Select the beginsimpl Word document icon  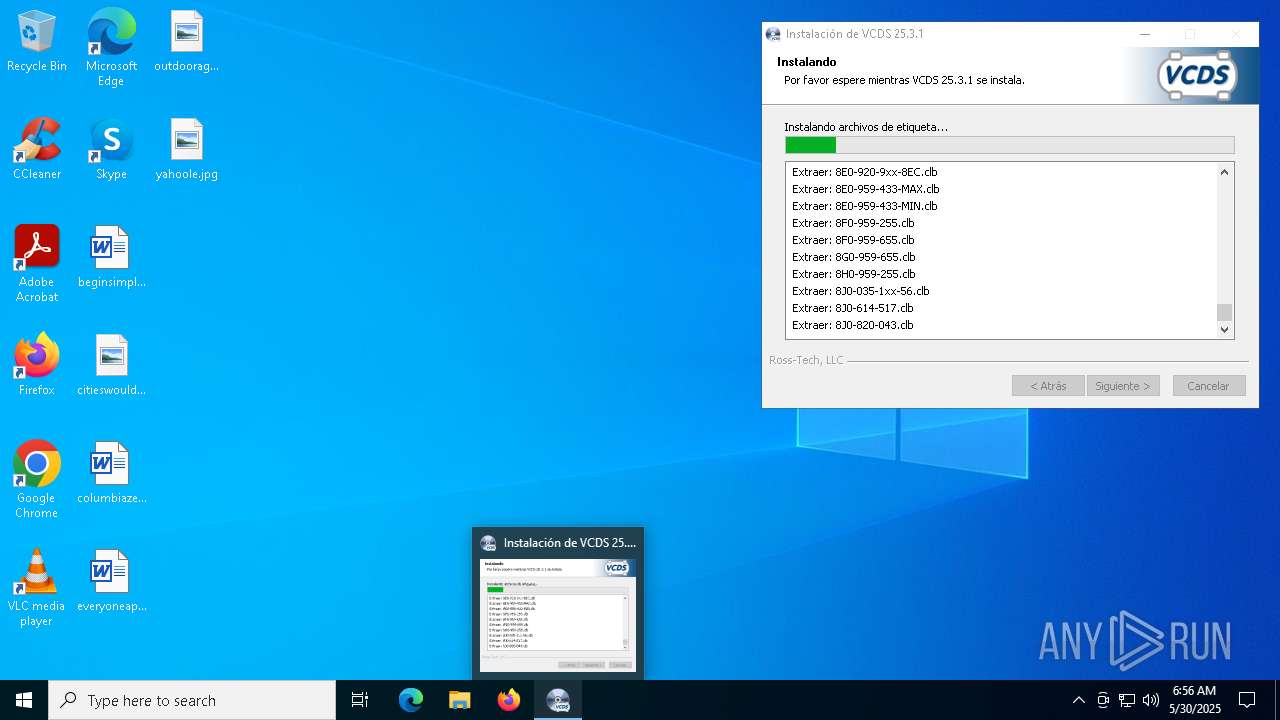click(111, 258)
